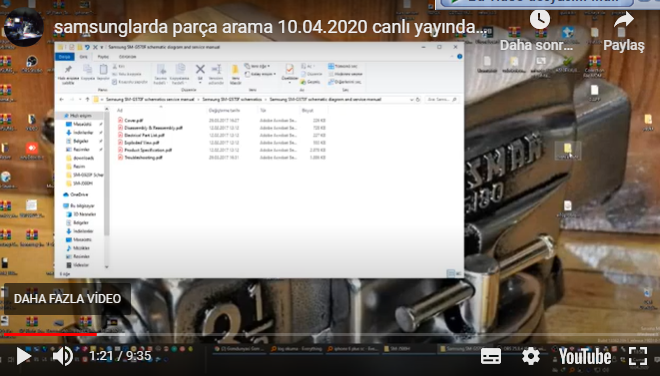Open the player settings gear
This screenshot has height=376, width=660.
[x=531, y=357]
